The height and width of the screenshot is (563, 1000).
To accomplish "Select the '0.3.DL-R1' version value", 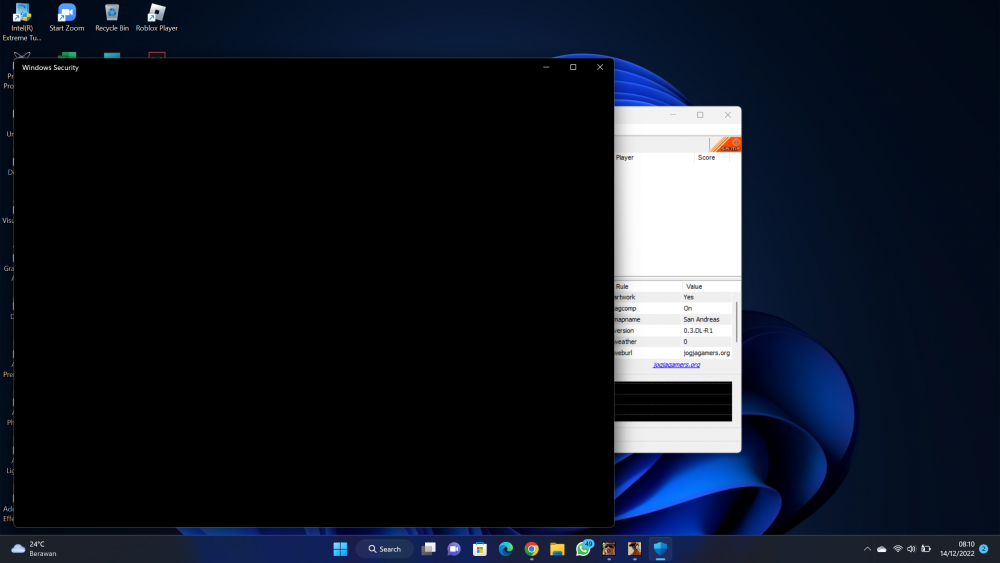I will click(x=698, y=330).
